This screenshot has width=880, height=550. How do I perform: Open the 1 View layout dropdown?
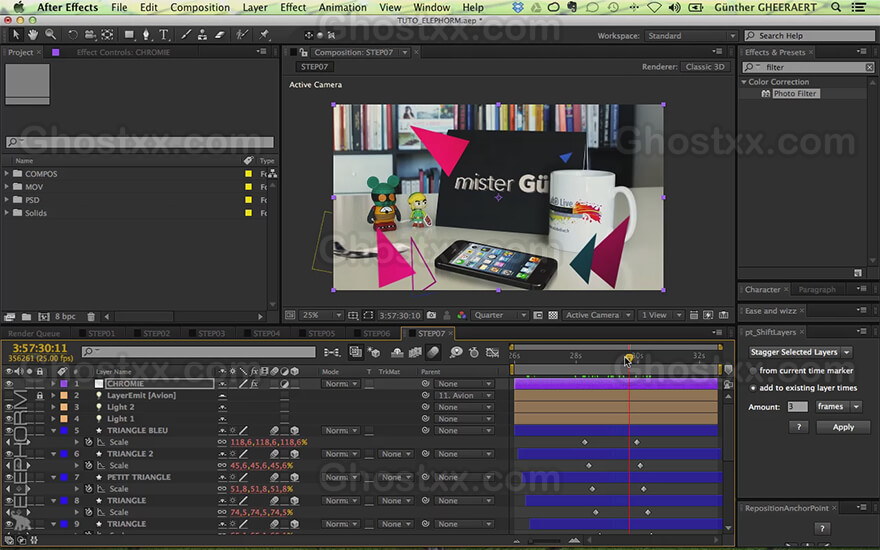(661, 315)
